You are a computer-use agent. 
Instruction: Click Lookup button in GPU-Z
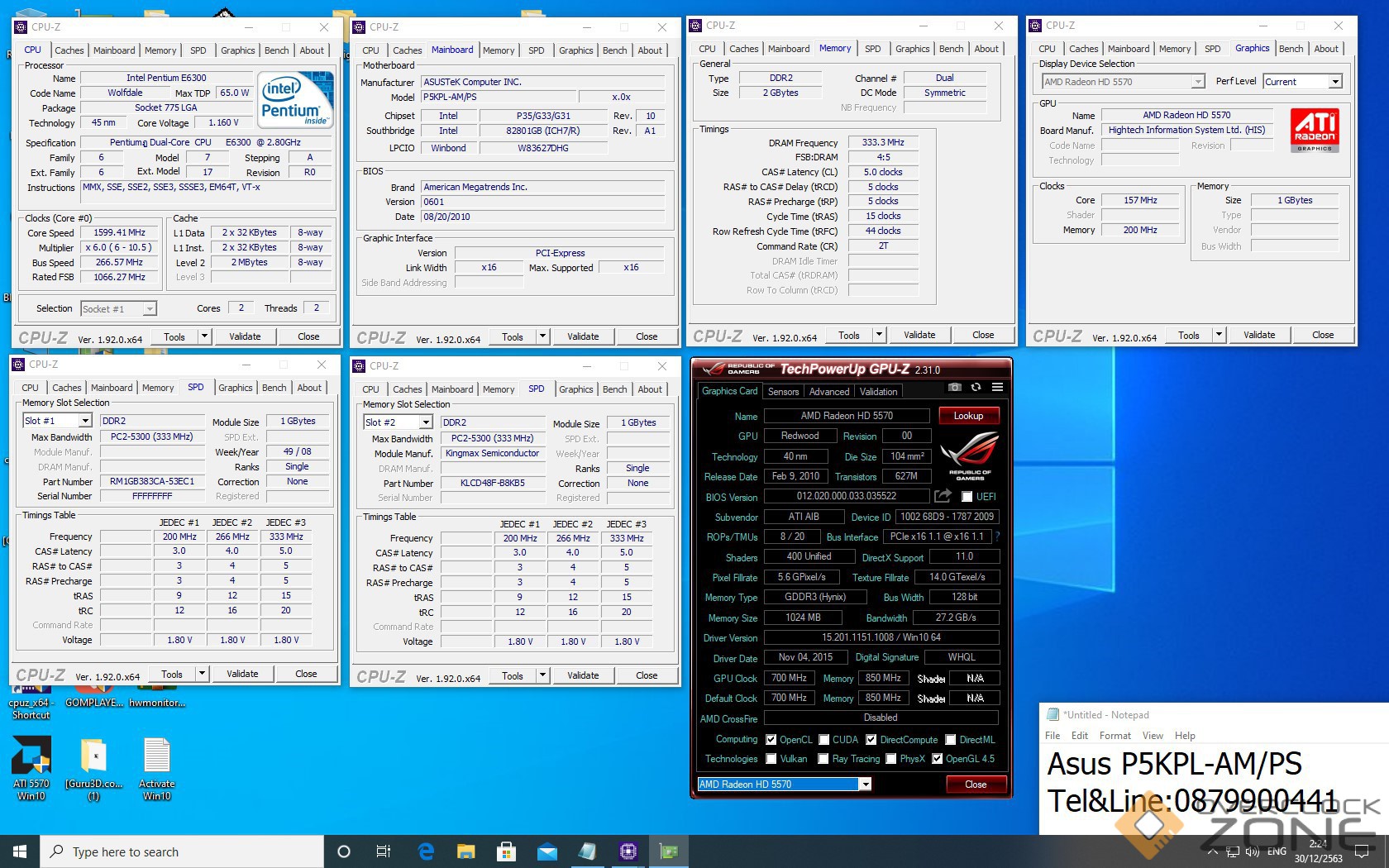pyautogui.click(x=968, y=416)
